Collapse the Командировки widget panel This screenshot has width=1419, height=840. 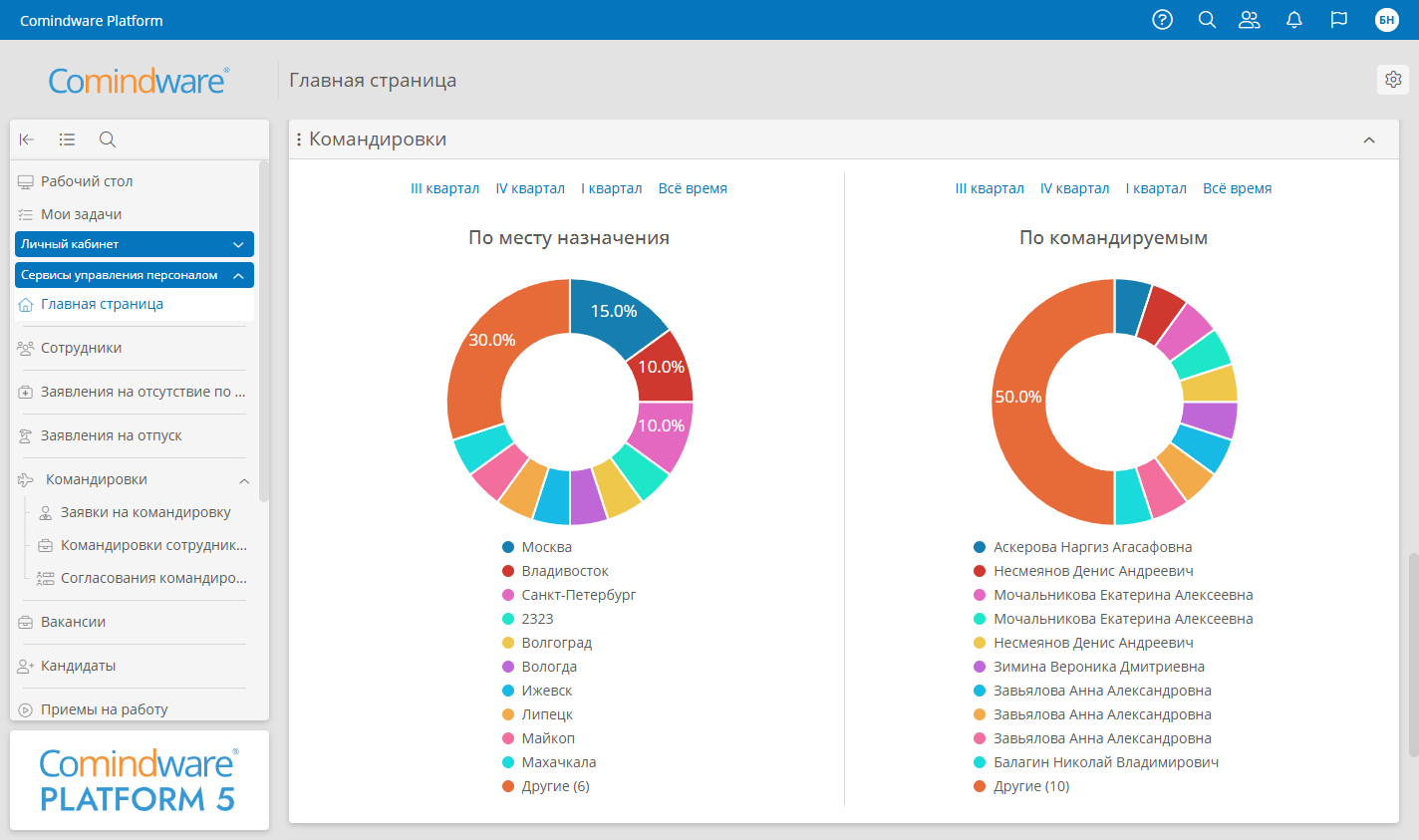click(x=1369, y=140)
